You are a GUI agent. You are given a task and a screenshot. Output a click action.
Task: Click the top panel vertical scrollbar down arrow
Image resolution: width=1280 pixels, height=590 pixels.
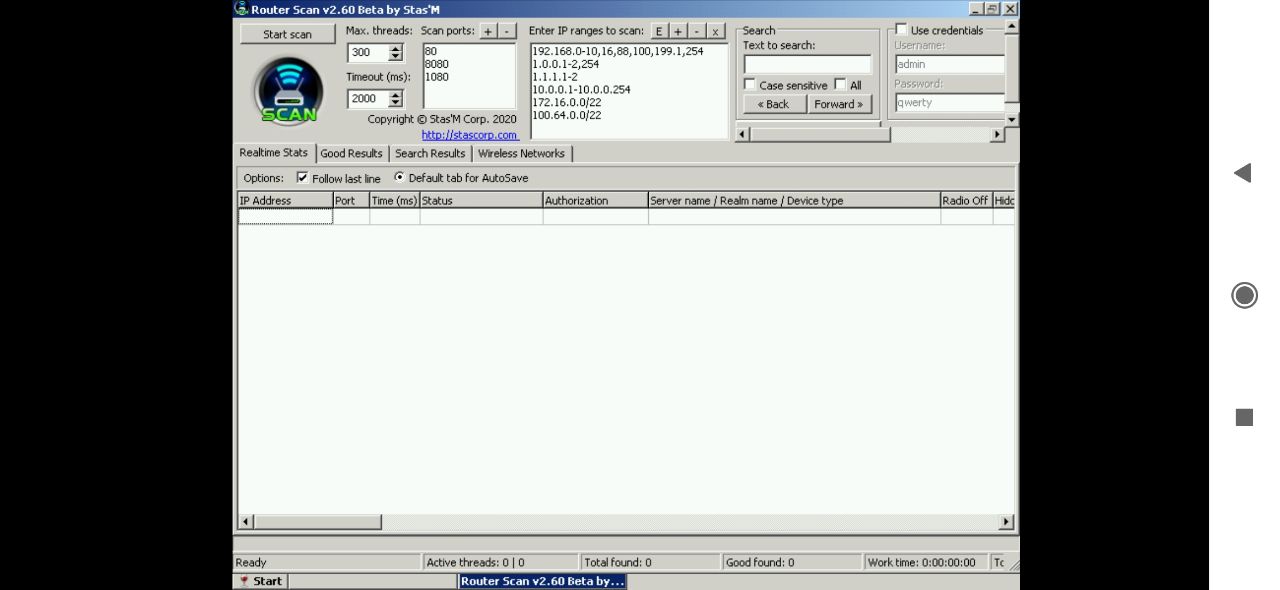(x=1012, y=119)
